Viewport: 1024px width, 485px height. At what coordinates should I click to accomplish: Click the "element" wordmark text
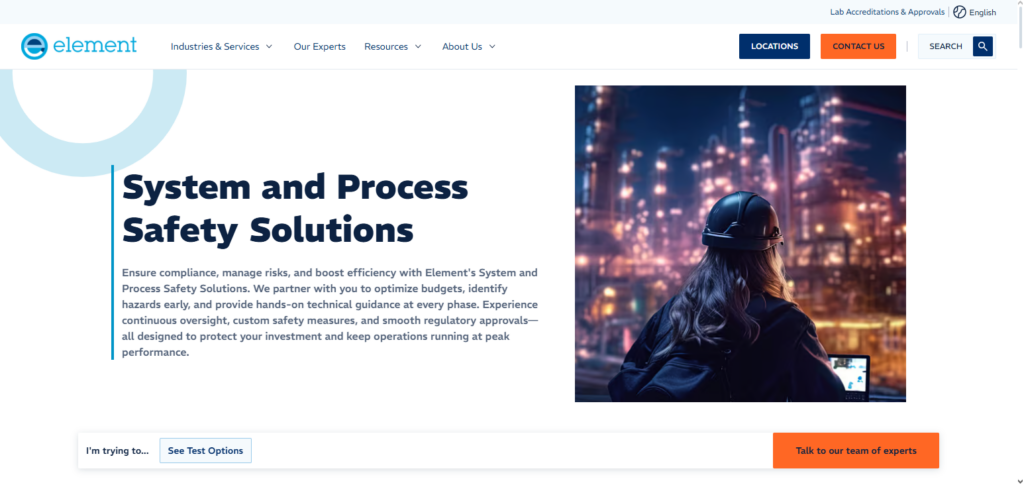click(95, 45)
